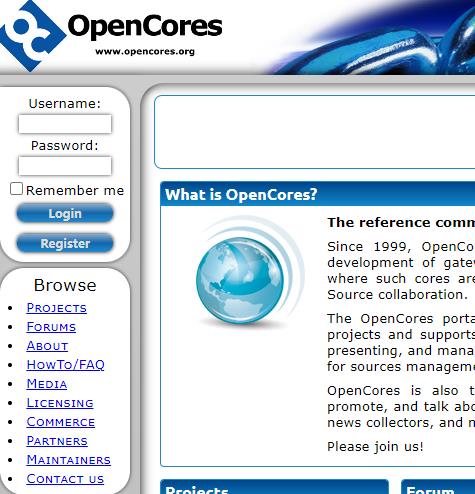
Task: Focus the Password input field
Action: [x=65, y=166]
